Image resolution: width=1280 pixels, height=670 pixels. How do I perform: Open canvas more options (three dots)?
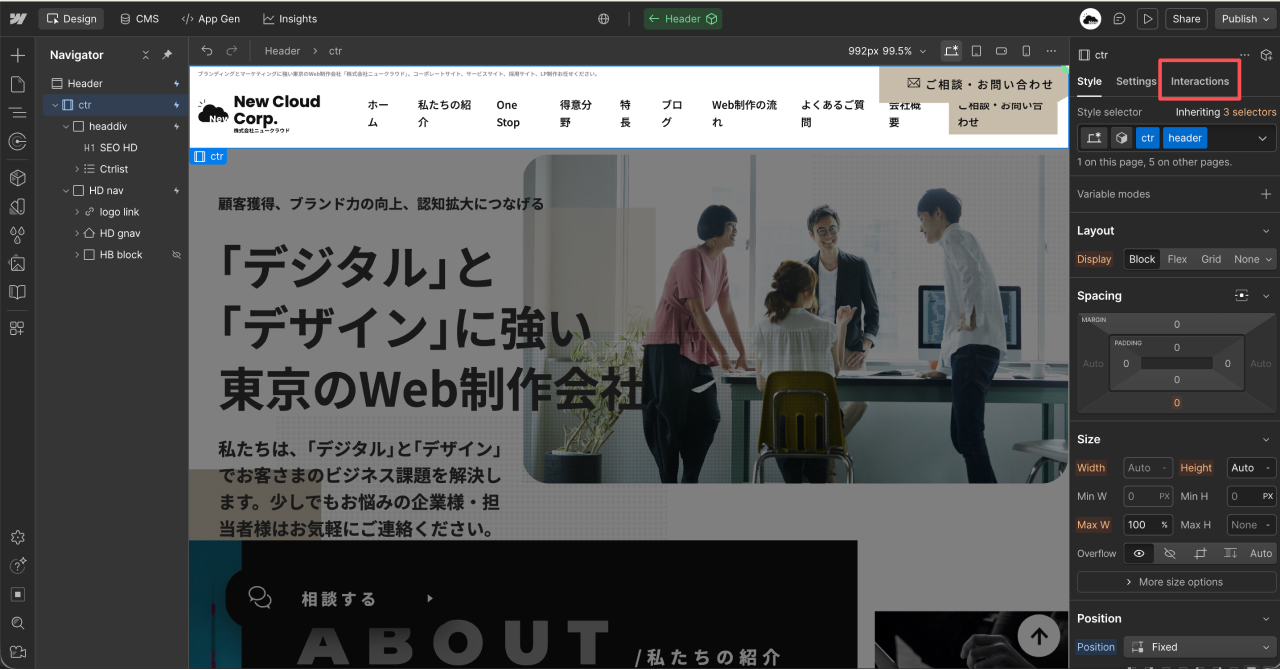(x=1051, y=51)
